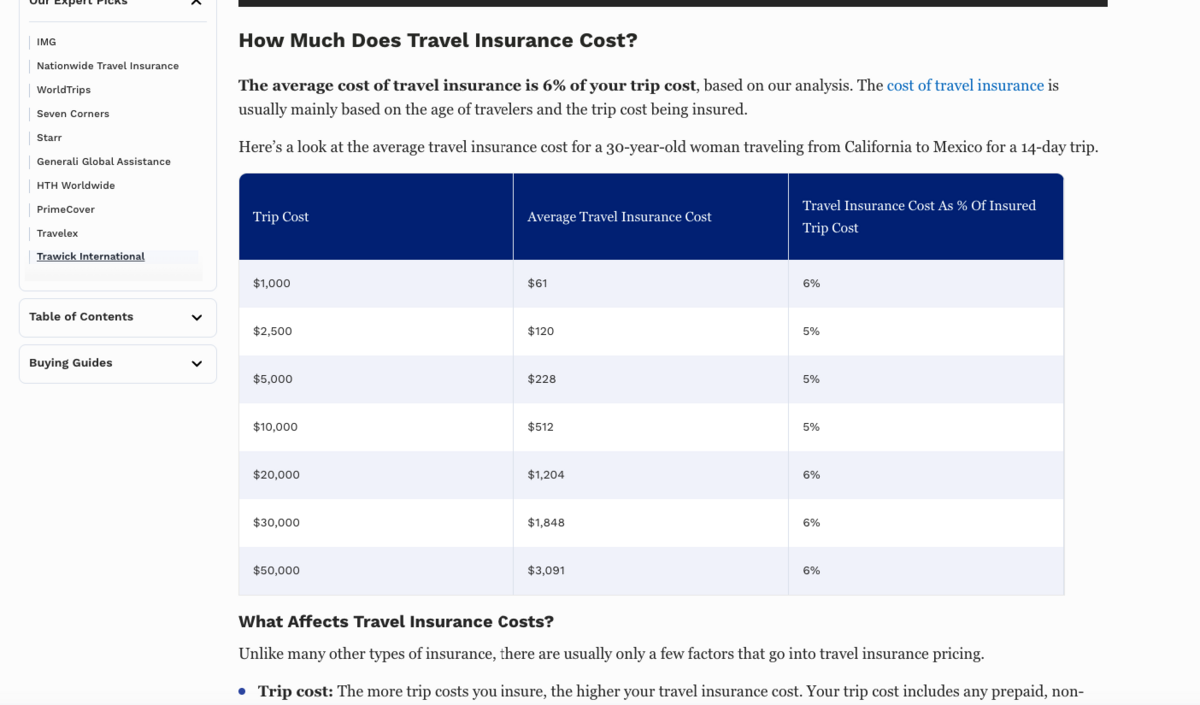Screen dimensions: 1200x705
Task: Select PrimeCover in the expert picks
Action: click(65, 209)
